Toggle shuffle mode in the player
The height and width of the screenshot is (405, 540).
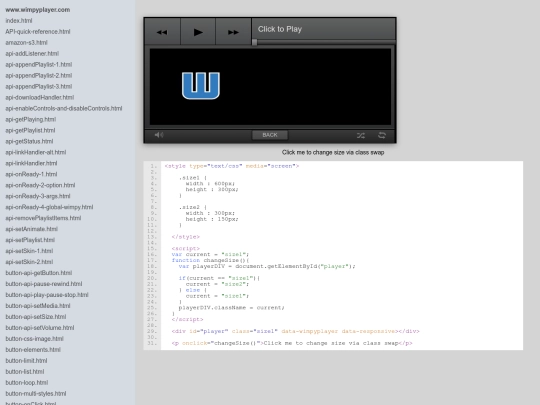point(361,135)
